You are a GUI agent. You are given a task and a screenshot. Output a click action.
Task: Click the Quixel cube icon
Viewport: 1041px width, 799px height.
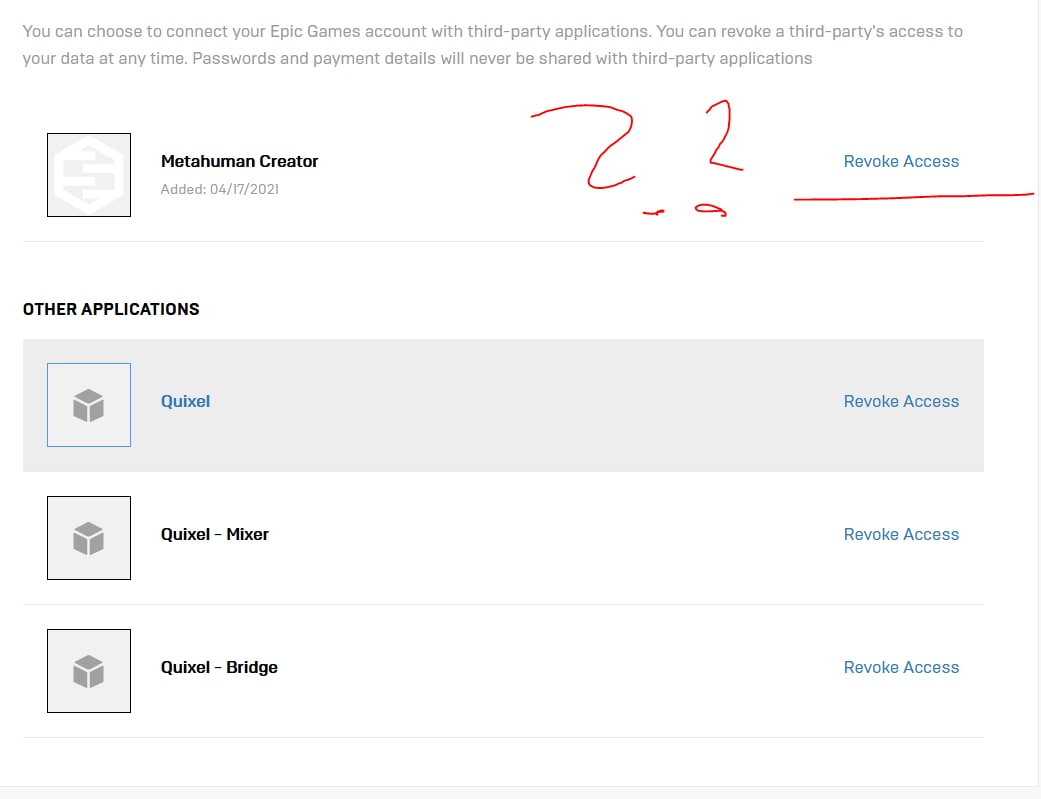(x=89, y=405)
